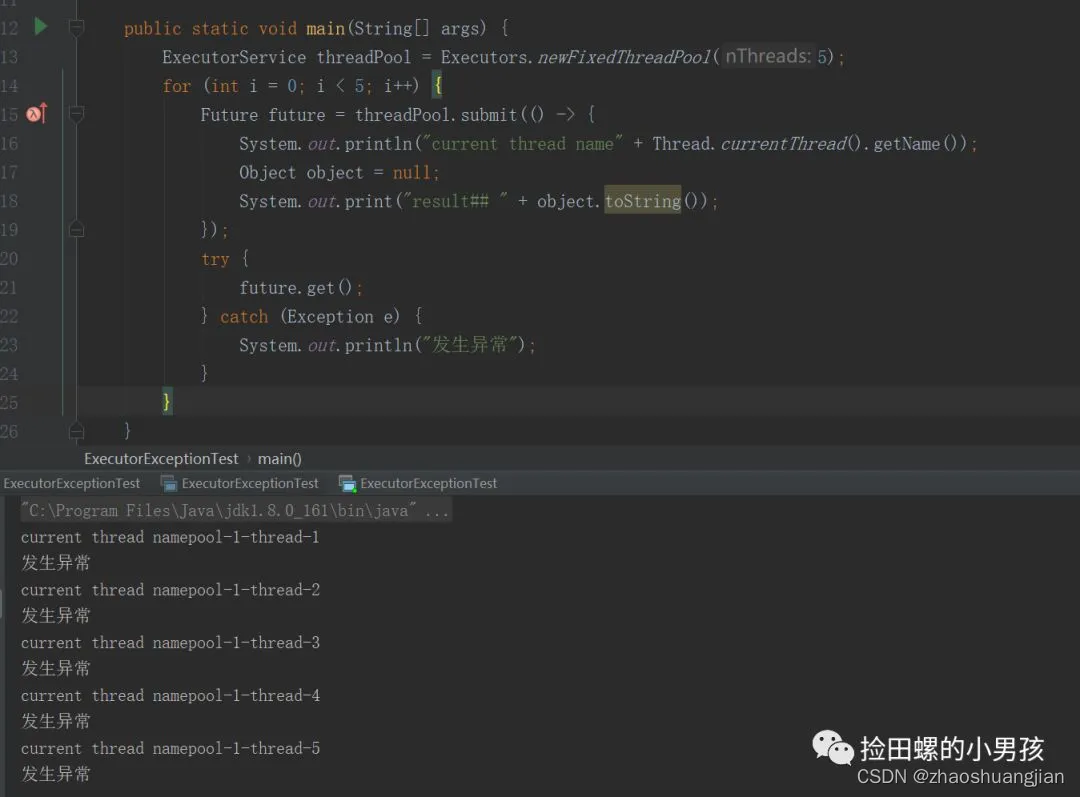Screen dimensions: 1080x797
Task: Click the console line namepool-1-thread-1
Action: click(170, 537)
